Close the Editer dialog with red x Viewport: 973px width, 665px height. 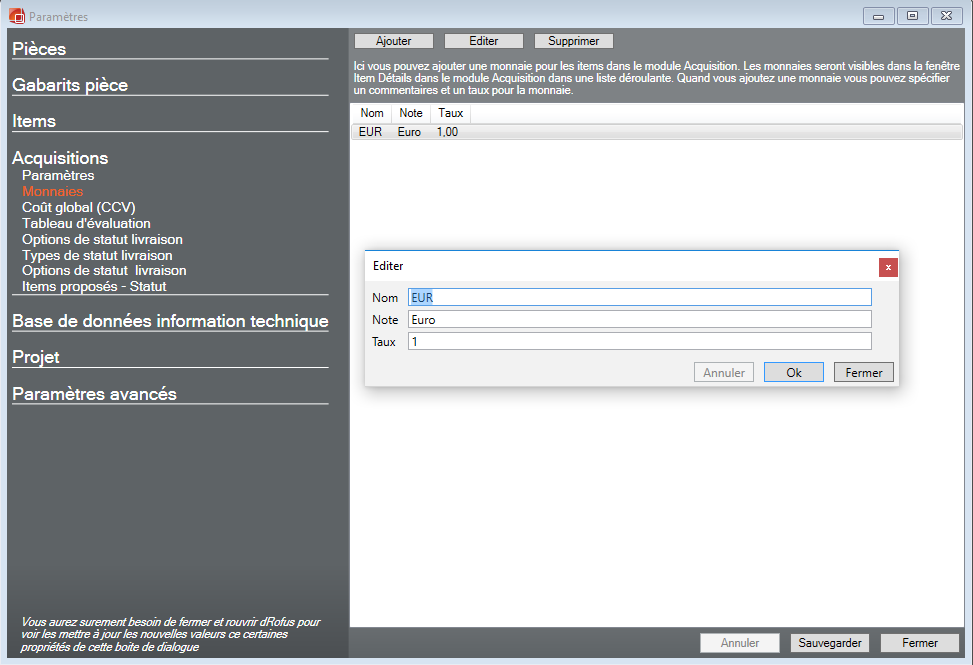(887, 267)
